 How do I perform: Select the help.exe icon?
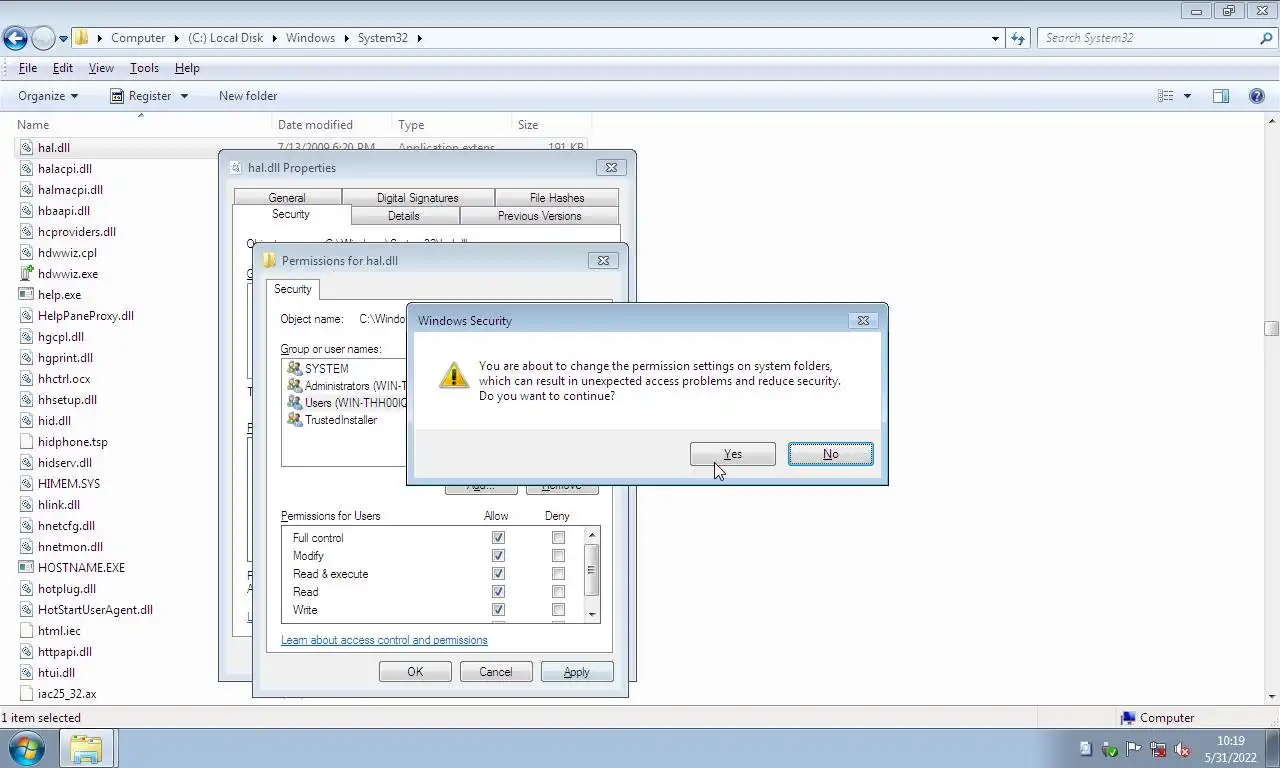click(x=27, y=295)
